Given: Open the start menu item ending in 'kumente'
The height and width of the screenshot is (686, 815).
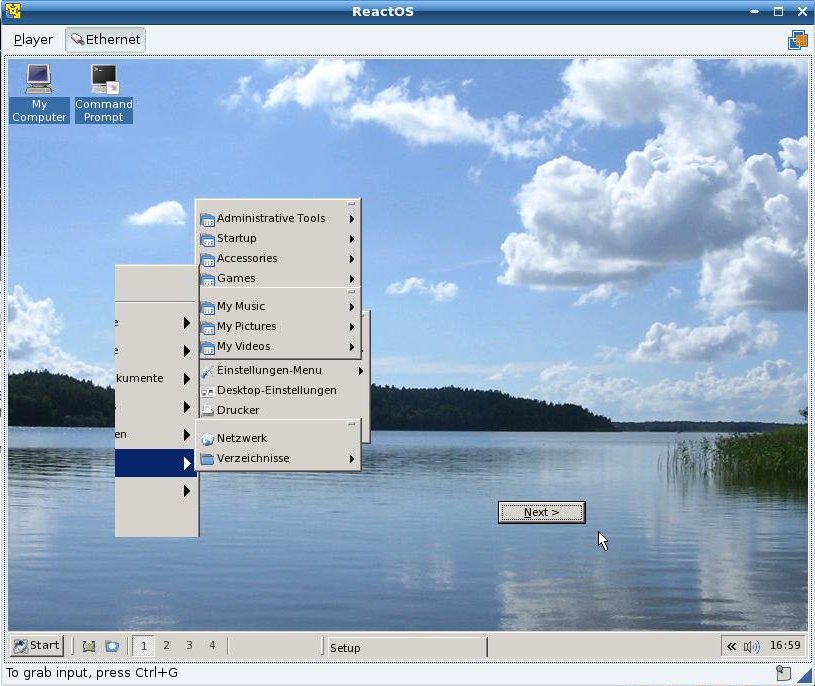Looking at the screenshot, I should point(155,378).
